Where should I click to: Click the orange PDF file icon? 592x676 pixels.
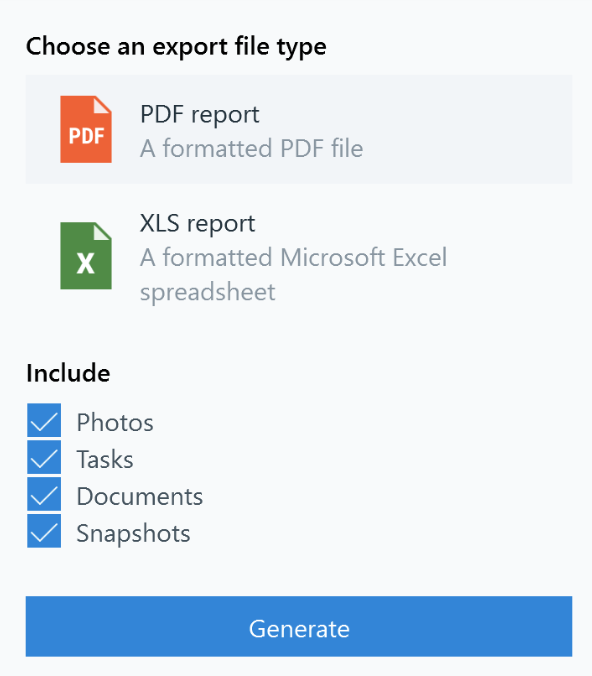86,129
